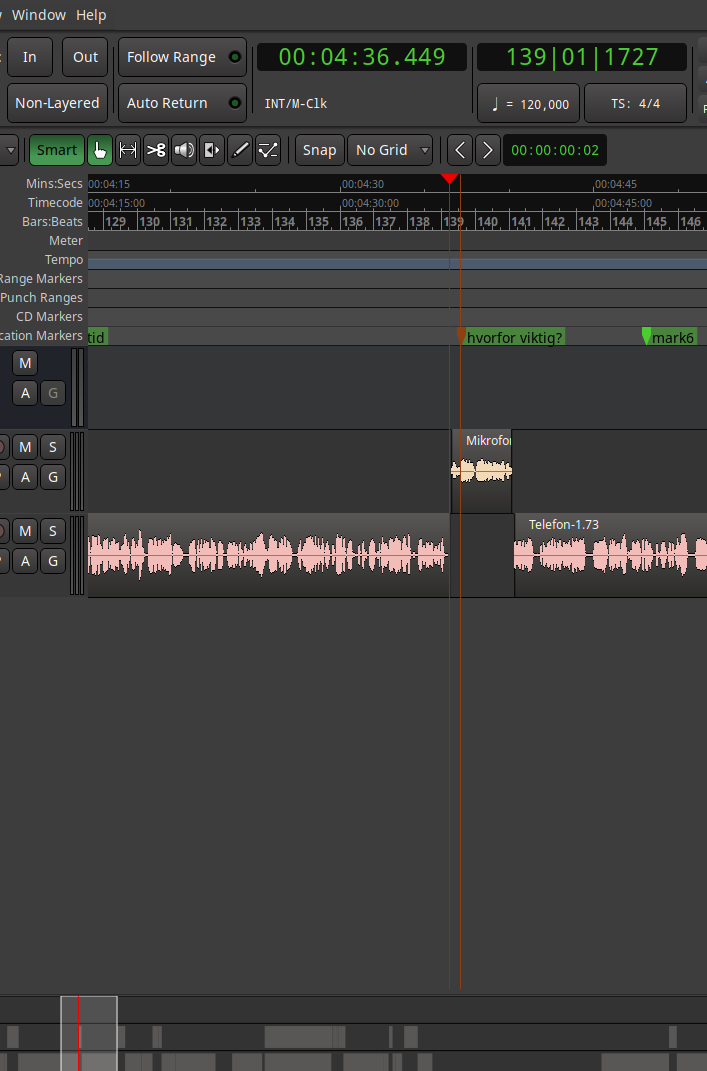Image resolution: width=707 pixels, height=1071 pixels.
Task: Select the Cut scissors tool
Action: click(x=156, y=150)
